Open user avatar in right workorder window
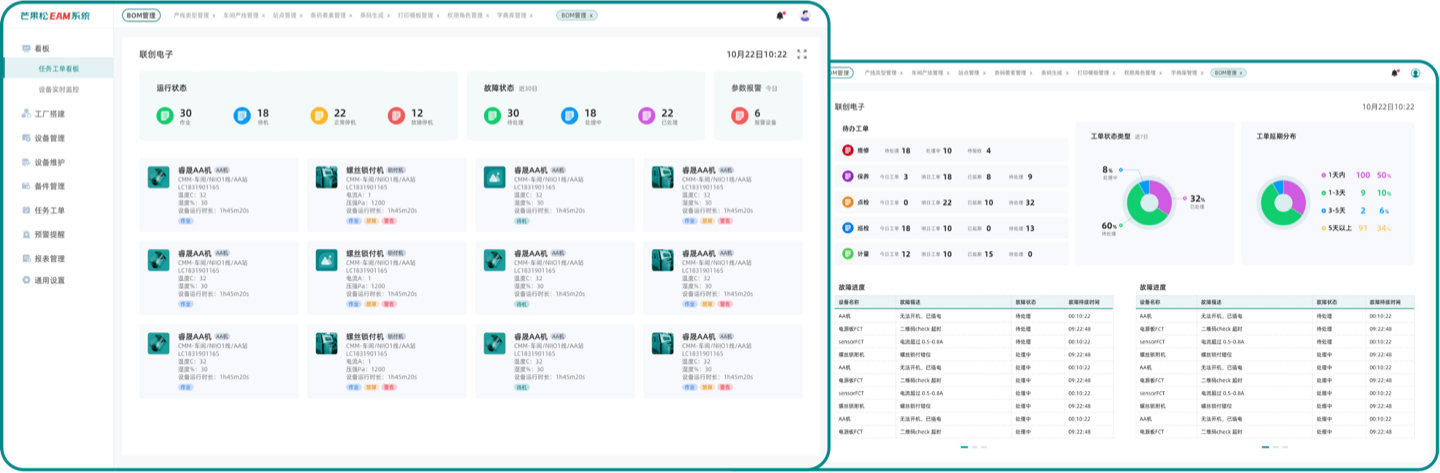The height and width of the screenshot is (473, 1440). [1415, 73]
